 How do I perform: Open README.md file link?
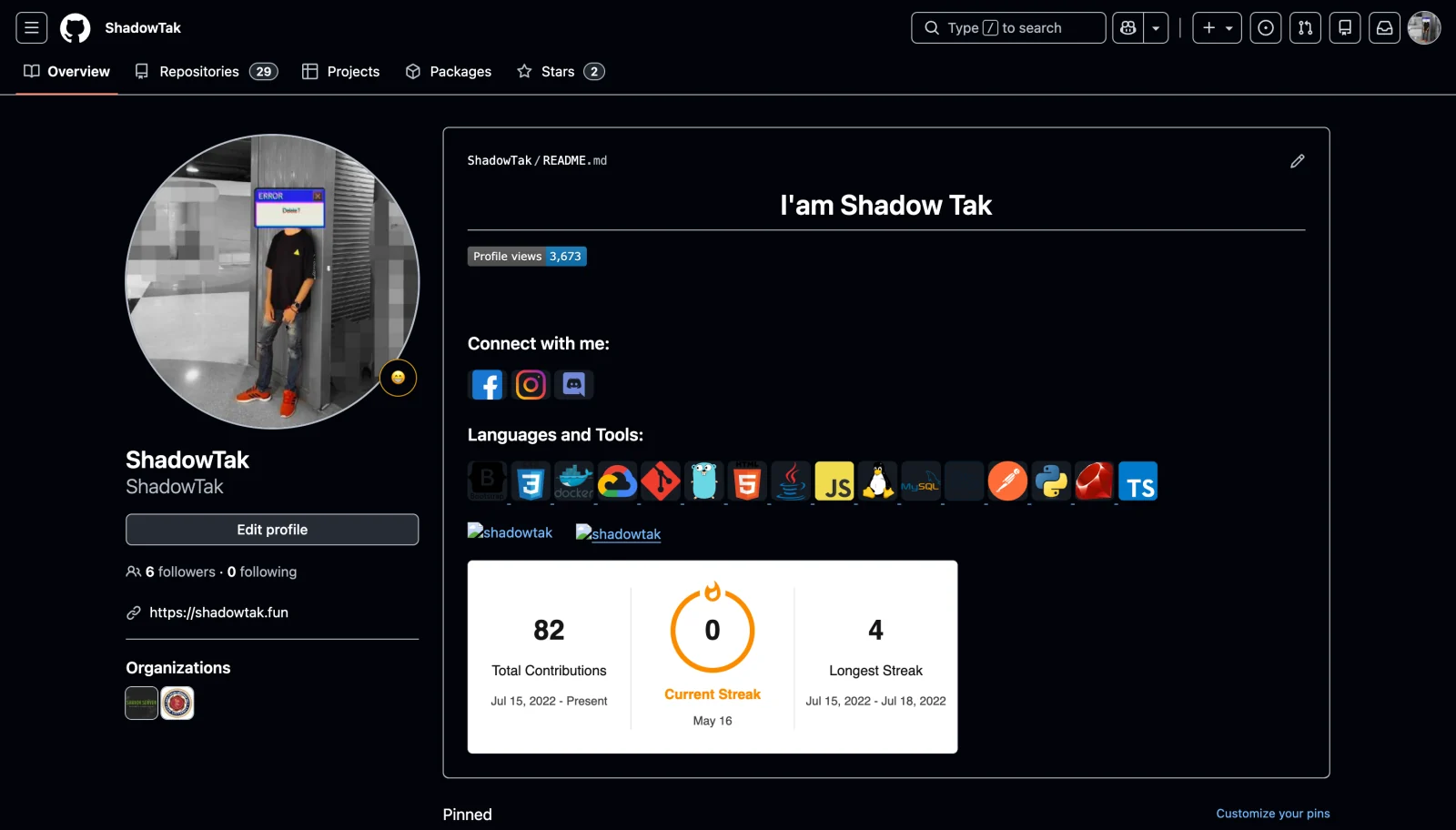click(575, 160)
